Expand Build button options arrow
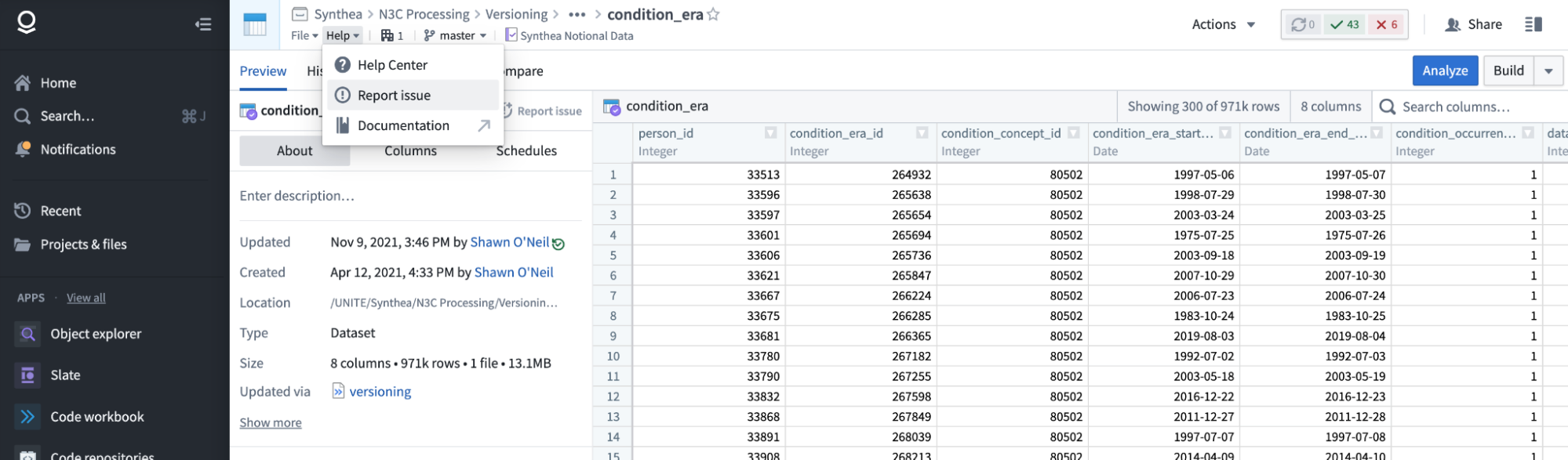Image resolution: width=1568 pixels, height=460 pixels. coord(1548,71)
